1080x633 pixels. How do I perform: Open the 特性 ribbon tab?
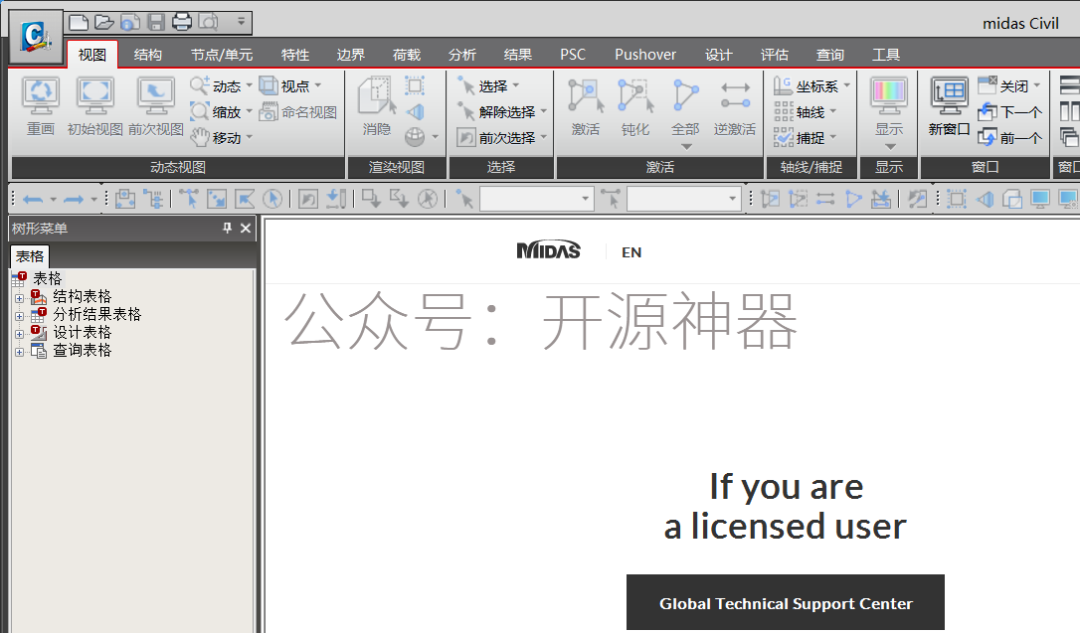pyautogui.click(x=295, y=54)
